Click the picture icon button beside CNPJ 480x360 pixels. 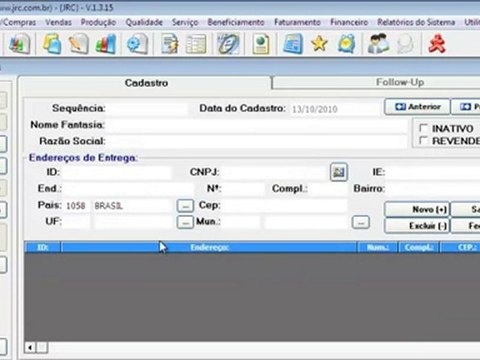[339, 172]
